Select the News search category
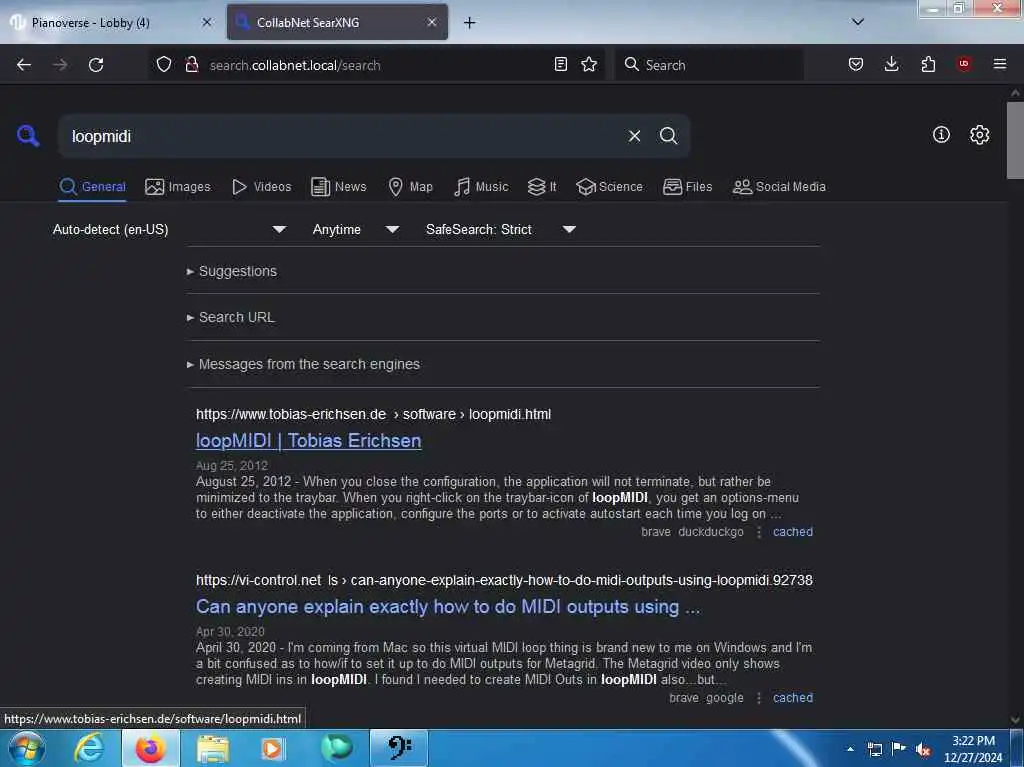The width and height of the screenshot is (1024, 767). pos(339,187)
